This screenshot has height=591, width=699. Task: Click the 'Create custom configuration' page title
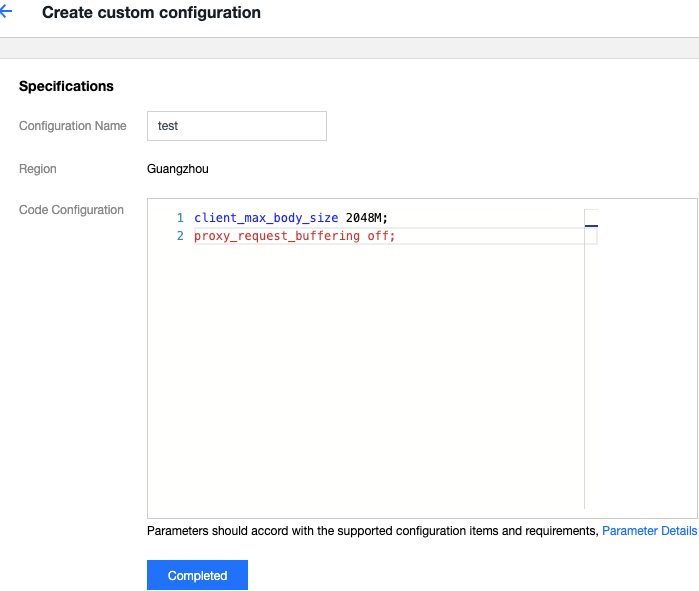151,13
